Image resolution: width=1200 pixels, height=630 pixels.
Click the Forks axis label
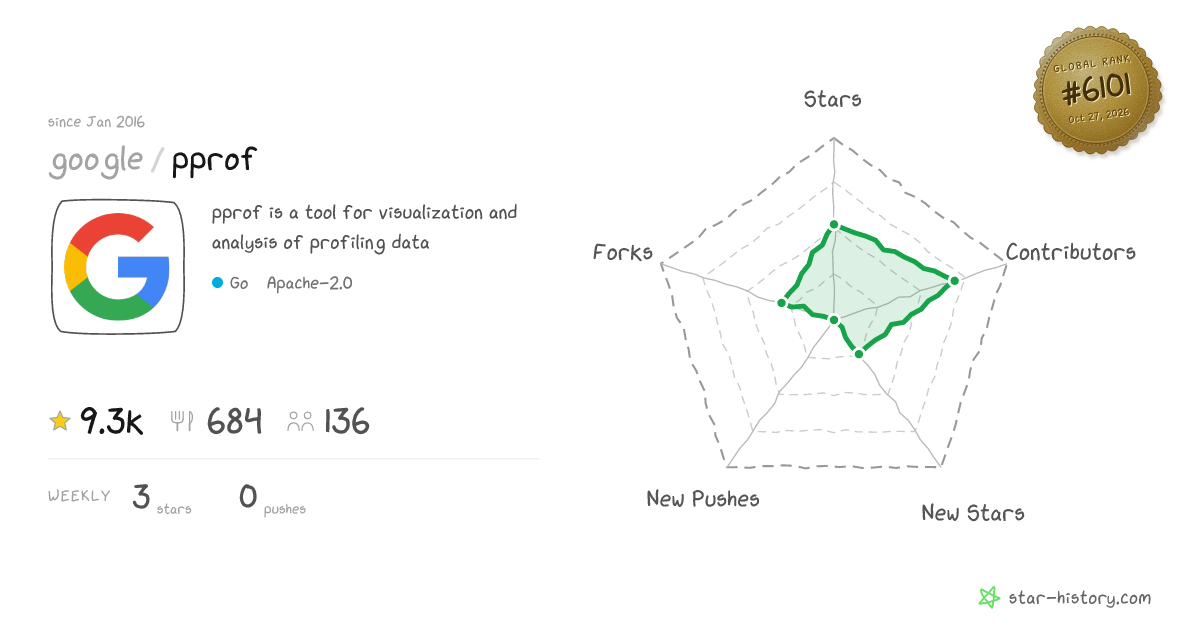click(623, 252)
